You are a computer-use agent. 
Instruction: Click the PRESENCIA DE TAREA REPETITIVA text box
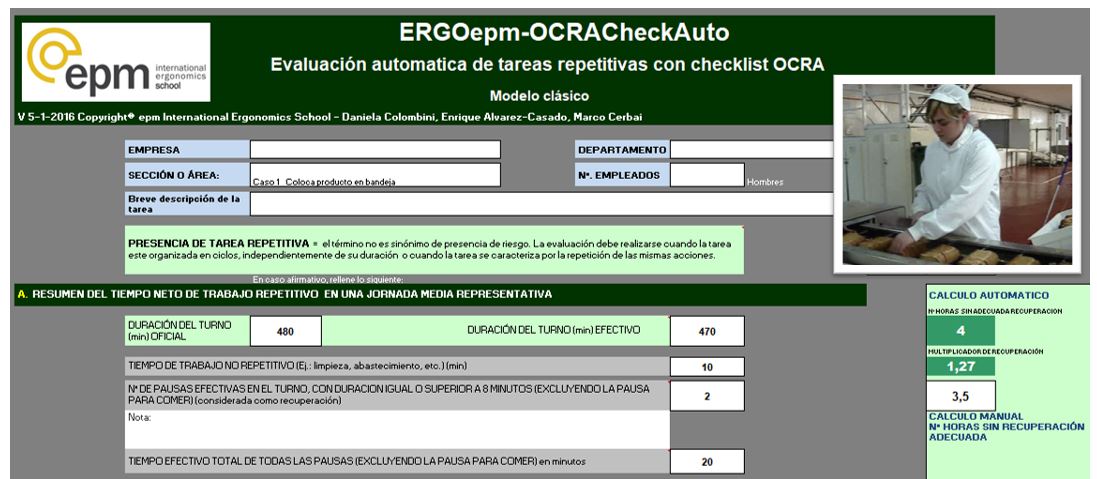click(x=434, y=250)
